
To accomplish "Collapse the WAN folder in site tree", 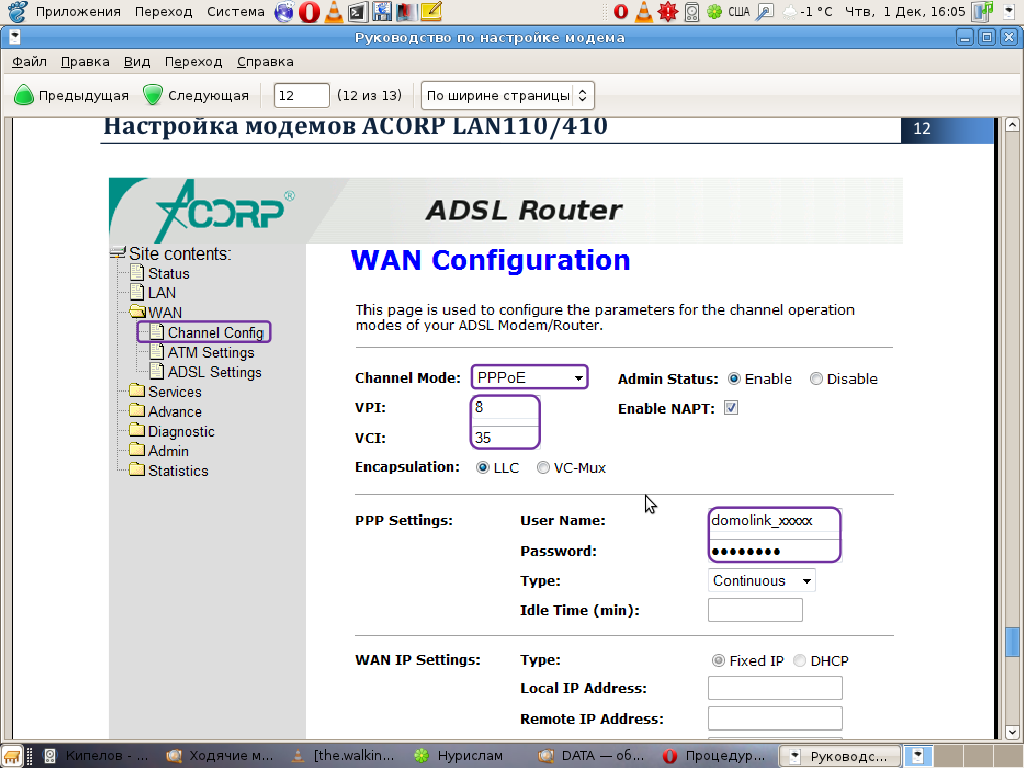I will coord(137,311).
